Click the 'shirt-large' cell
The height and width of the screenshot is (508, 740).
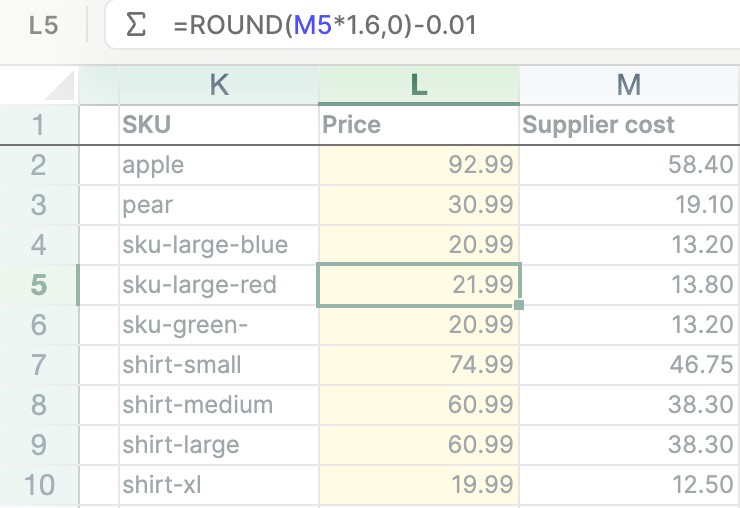pos(219,445)
